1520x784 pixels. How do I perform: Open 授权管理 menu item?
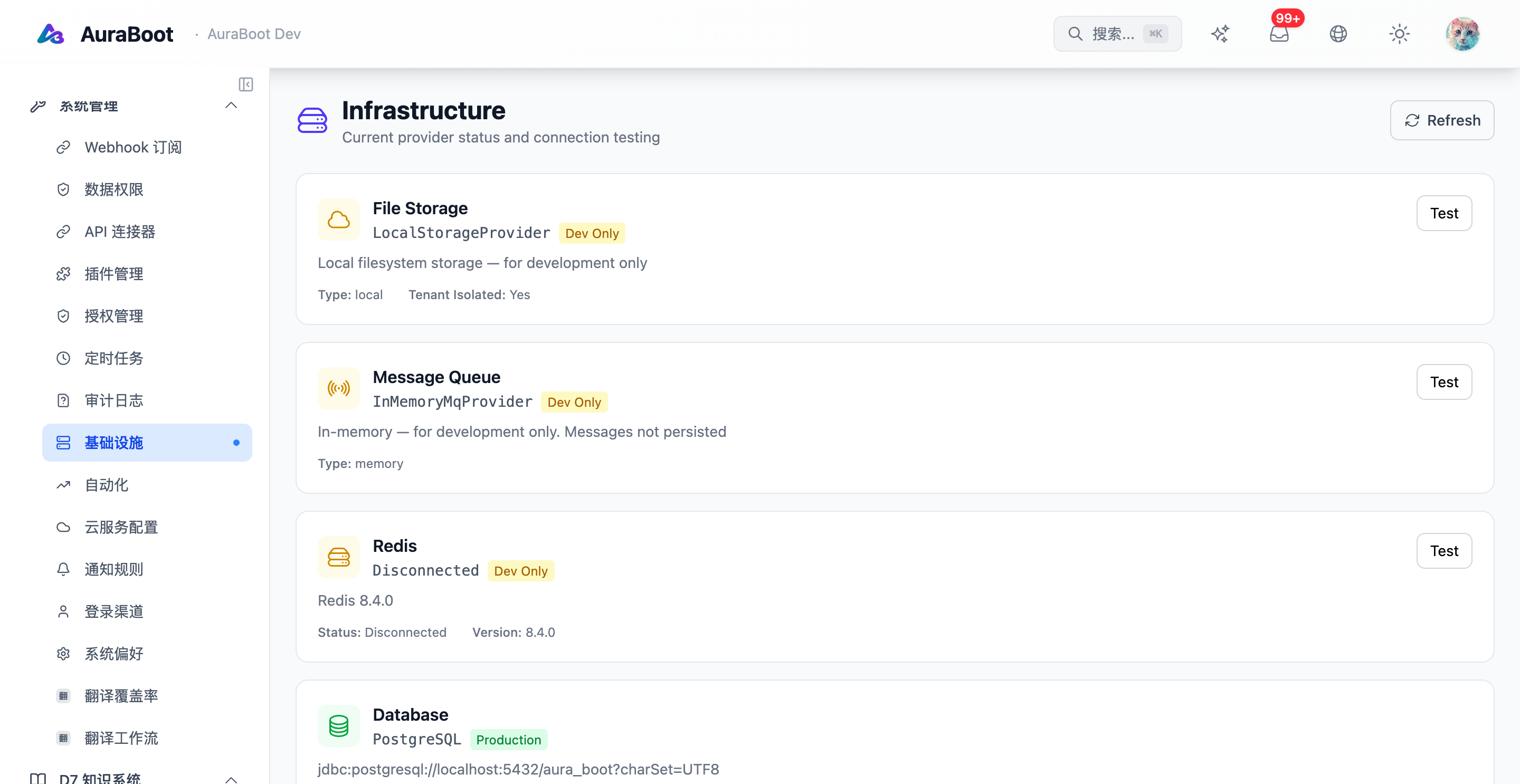(x=147, y=315)
